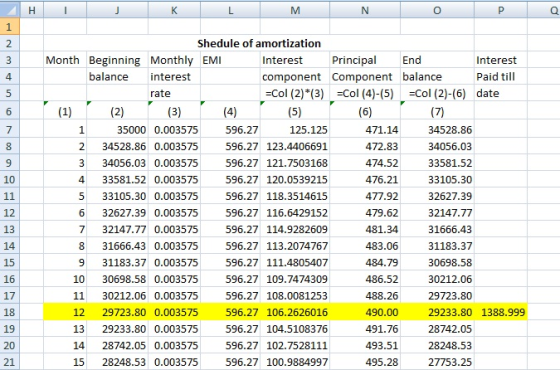
Task: Click the principal cell 495.28
Action: tap(365, 362)
